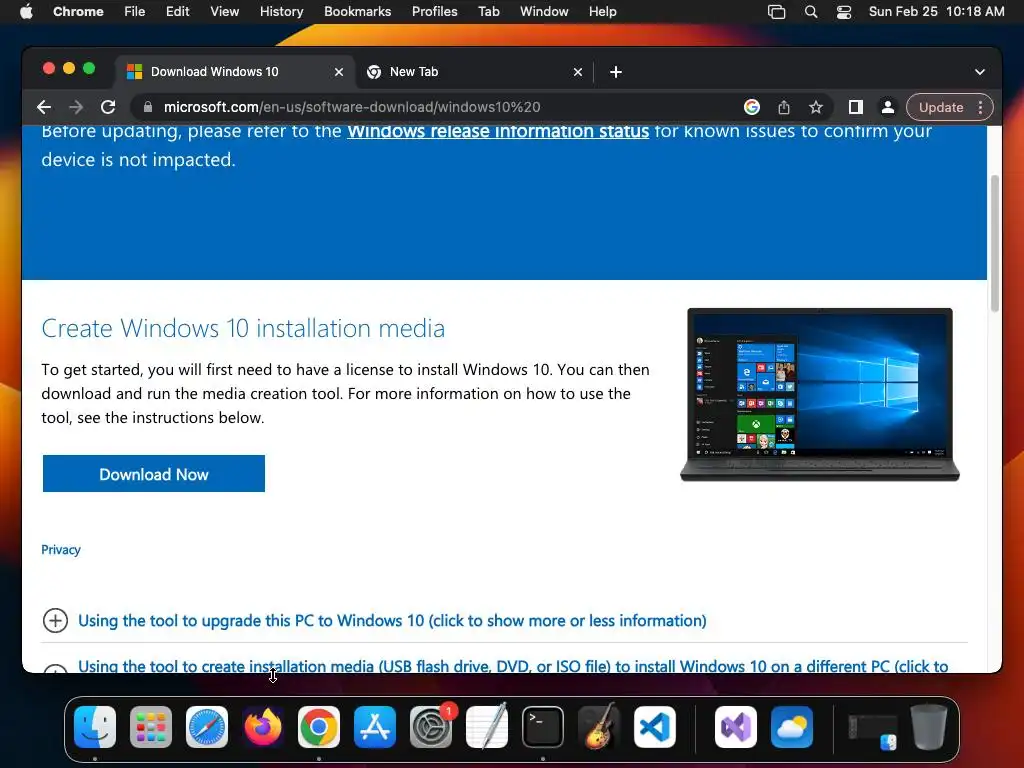1024x768 pixels.
Task: Open Spotlight search in menu bar
Action: pyautogui.click(x=810, y=12)
